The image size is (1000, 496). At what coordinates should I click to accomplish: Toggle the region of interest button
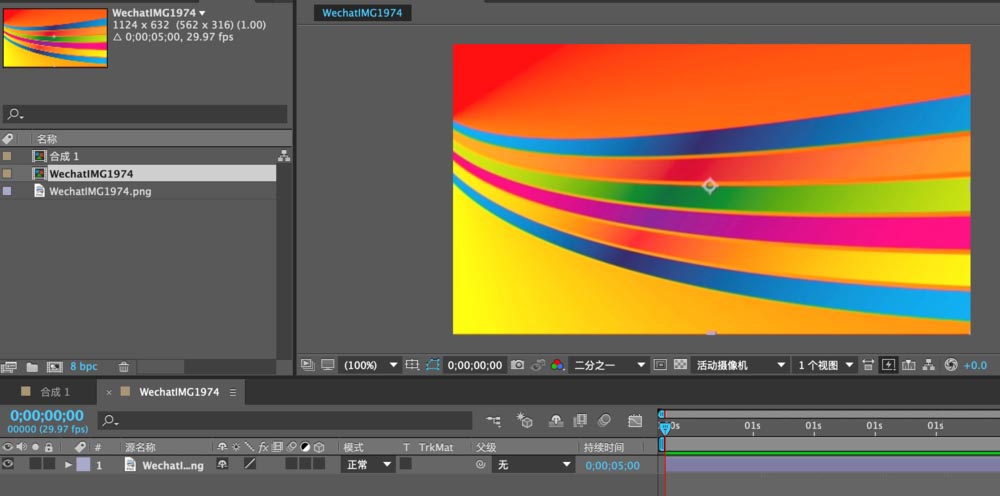[660, 365]
